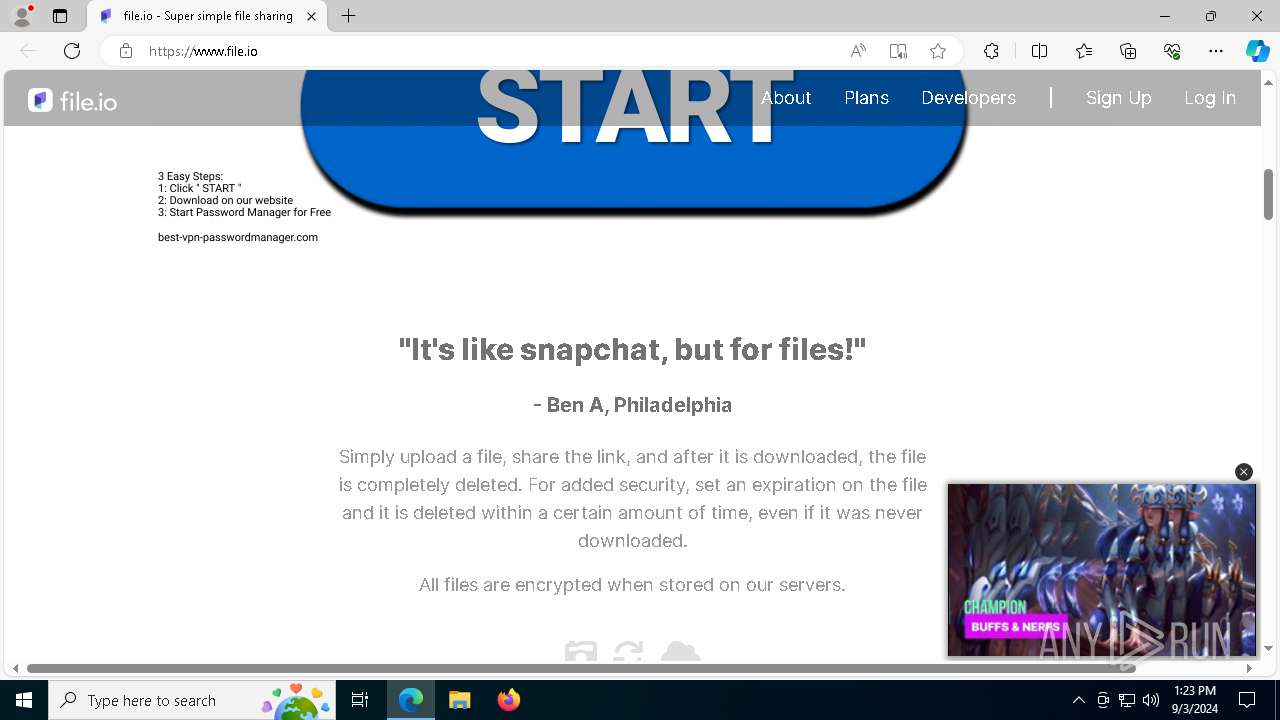Click the snapchat quote heading

(632, 349)
